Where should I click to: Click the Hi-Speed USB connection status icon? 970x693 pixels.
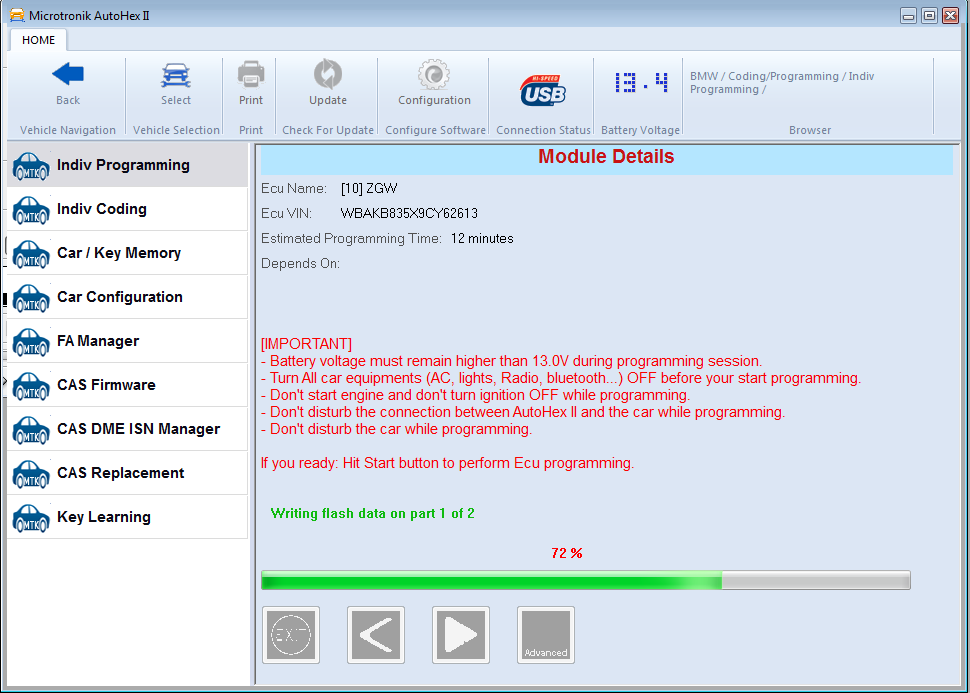pyautogui.click(x=543, y=90)
